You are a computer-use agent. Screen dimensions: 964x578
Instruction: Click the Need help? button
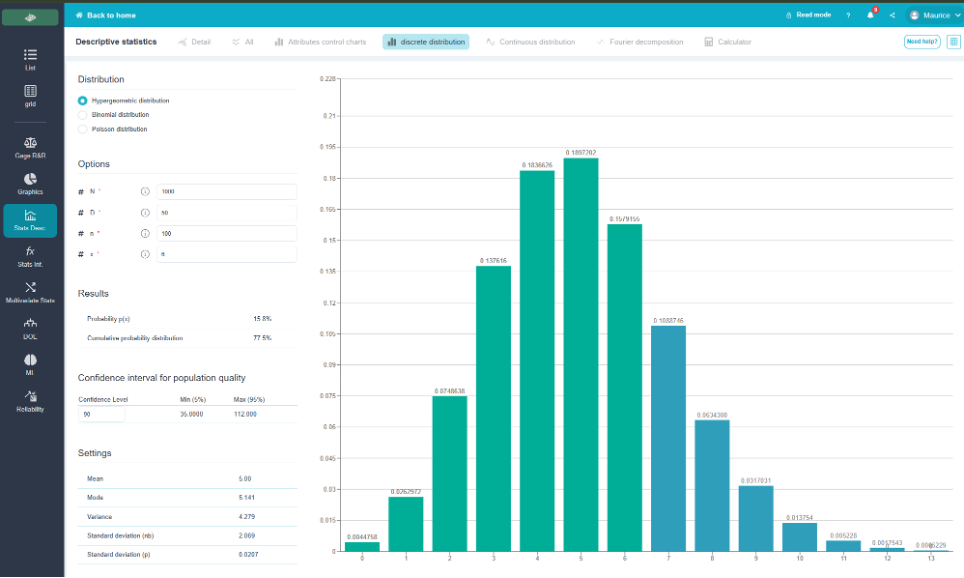[922, 42]
